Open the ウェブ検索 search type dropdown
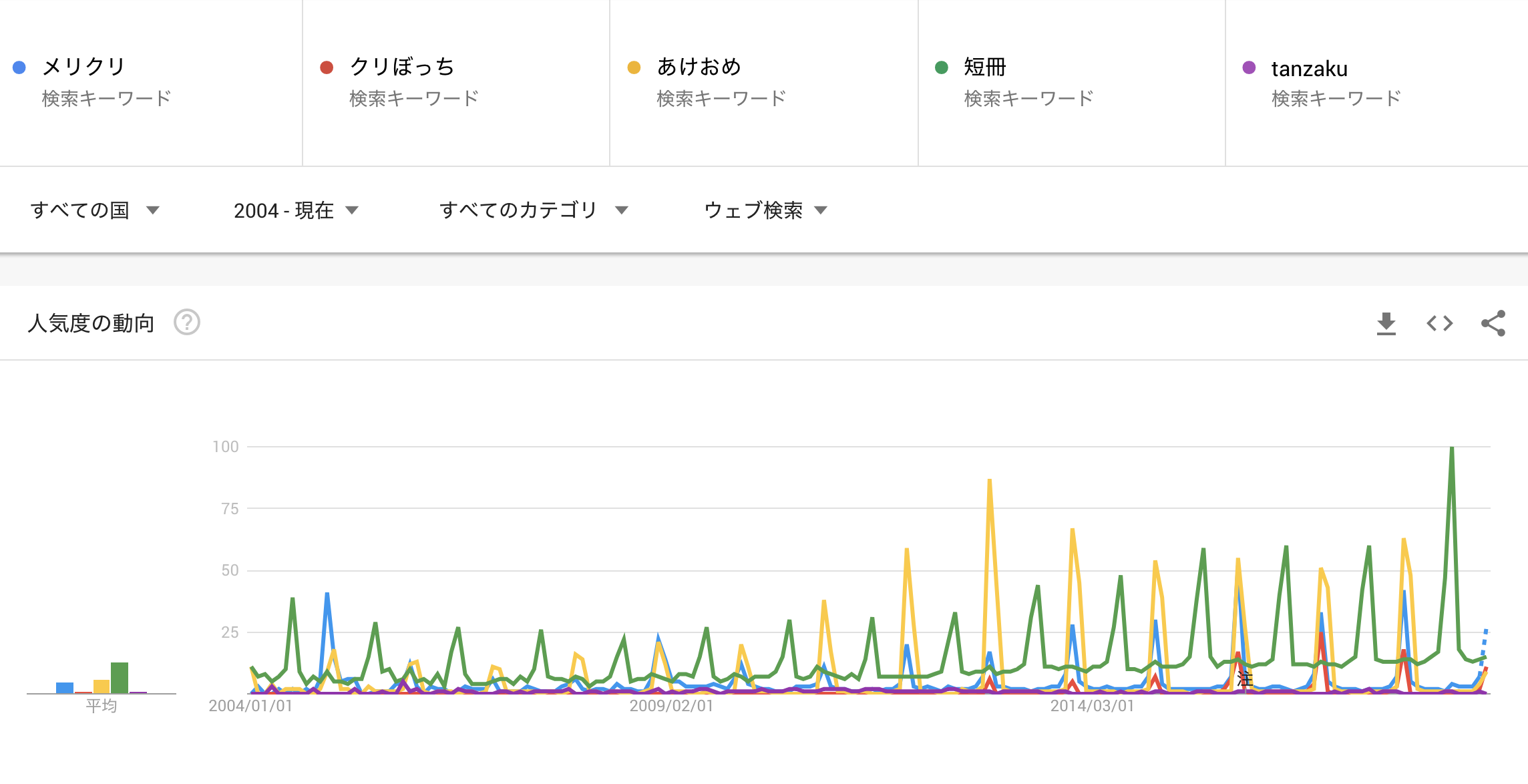The width and height of the screenshot is (1528, 784). tap(765, 210)
